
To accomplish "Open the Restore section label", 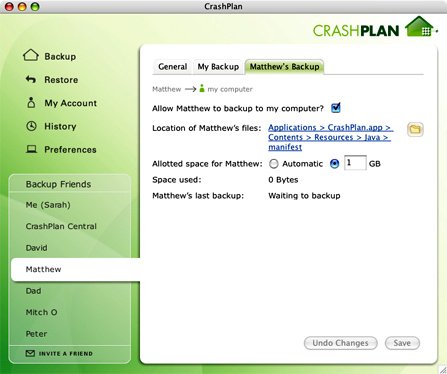I will coord(61,80).
